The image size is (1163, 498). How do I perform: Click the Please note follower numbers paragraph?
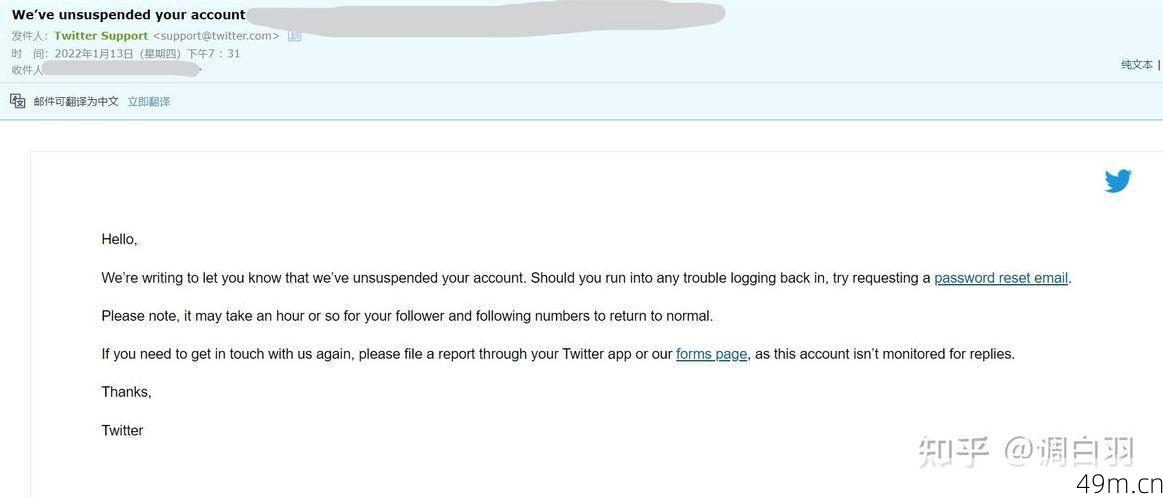pos(407,316)
